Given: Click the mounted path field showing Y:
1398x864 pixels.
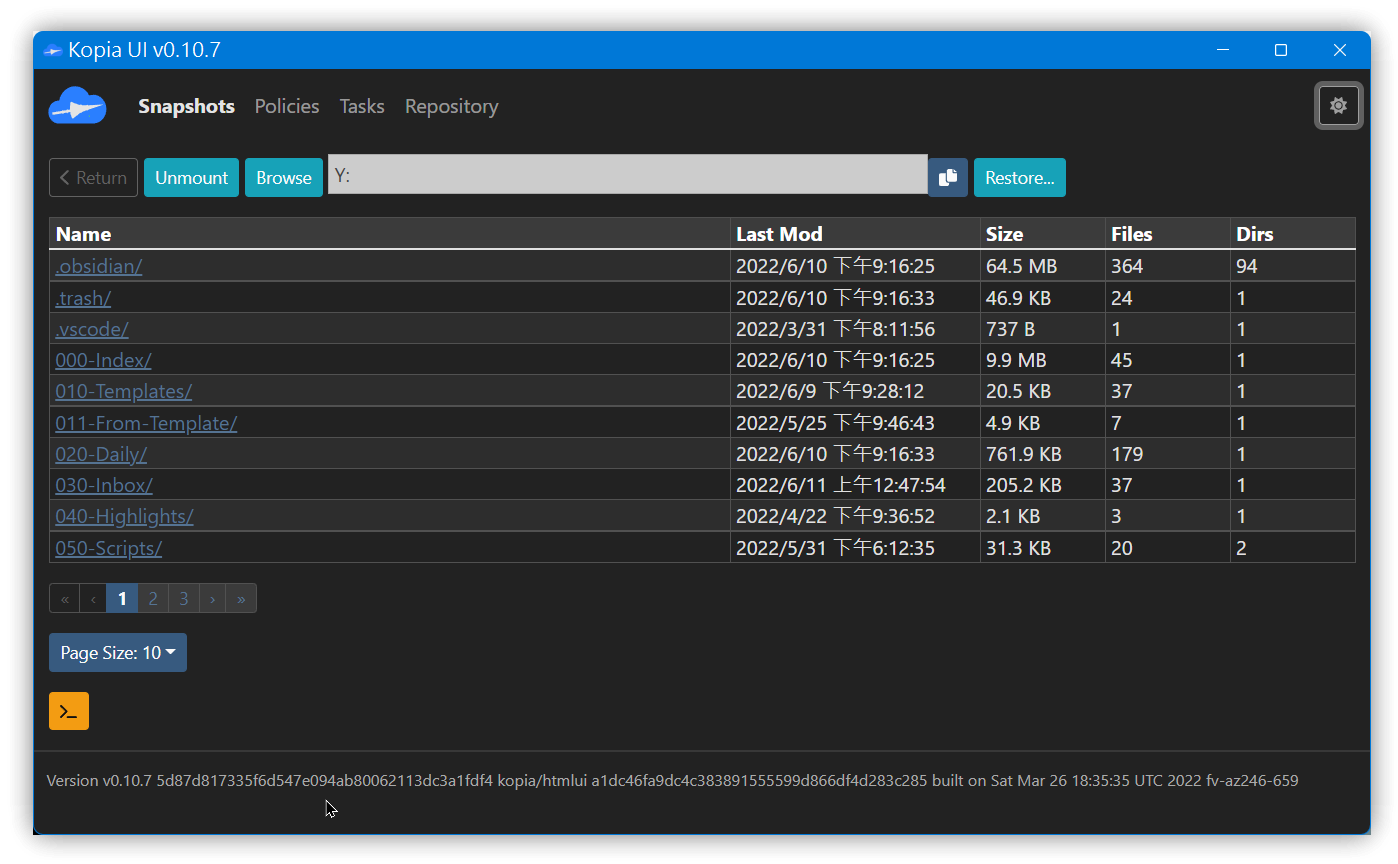Looking at the screenshot, I should click(628, 175).
